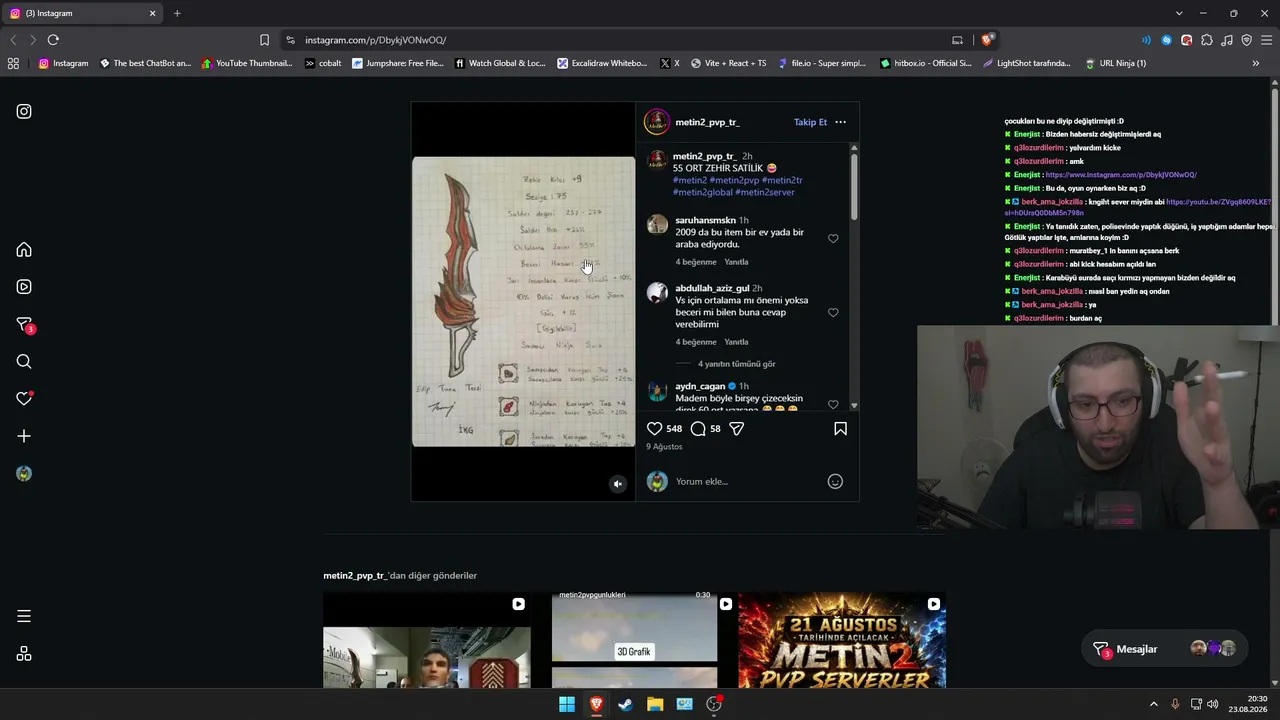Click the Yorum ekle comment field

point(746,481)
